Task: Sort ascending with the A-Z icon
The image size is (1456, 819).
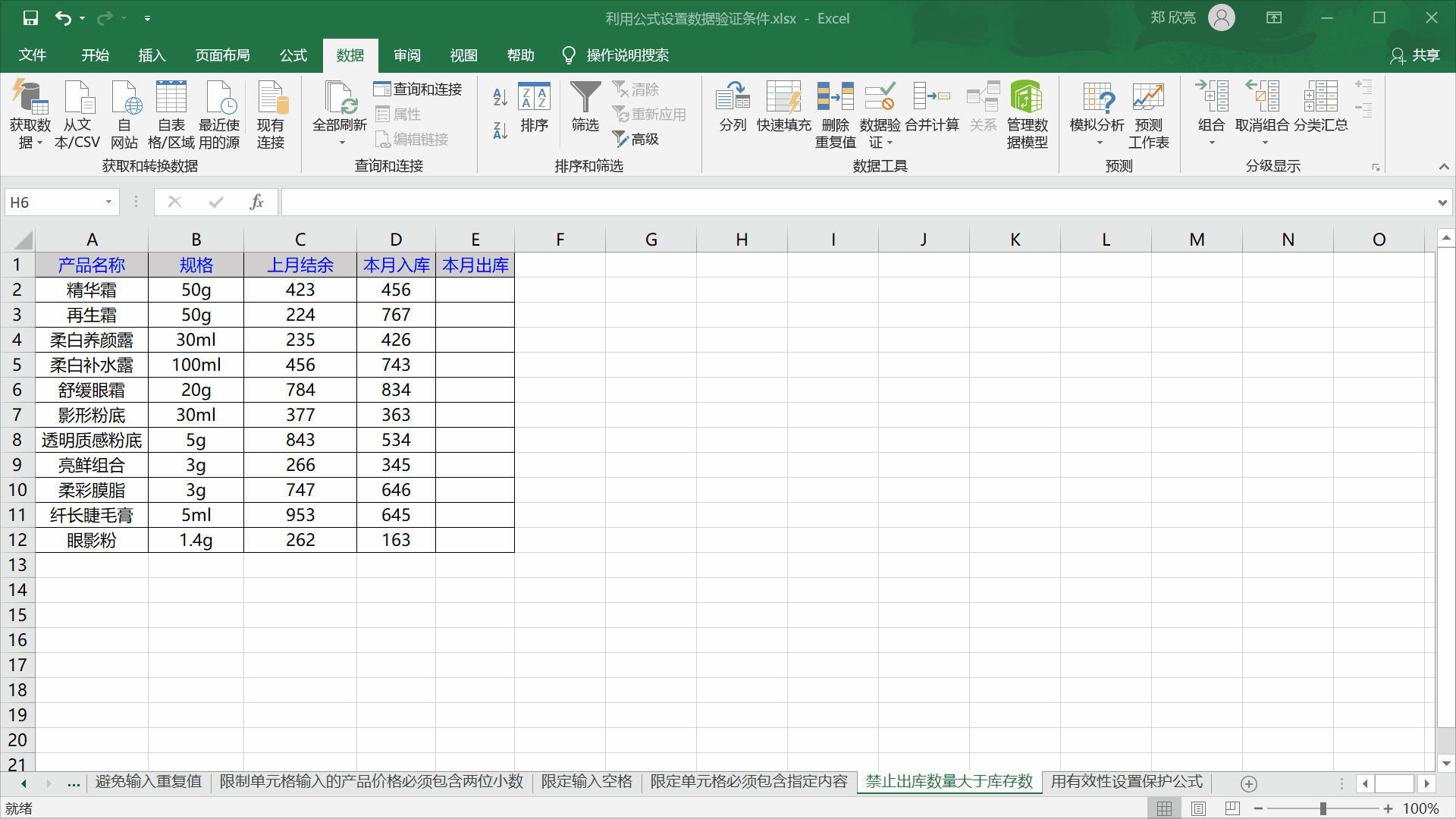Action: tap(499, 97)
